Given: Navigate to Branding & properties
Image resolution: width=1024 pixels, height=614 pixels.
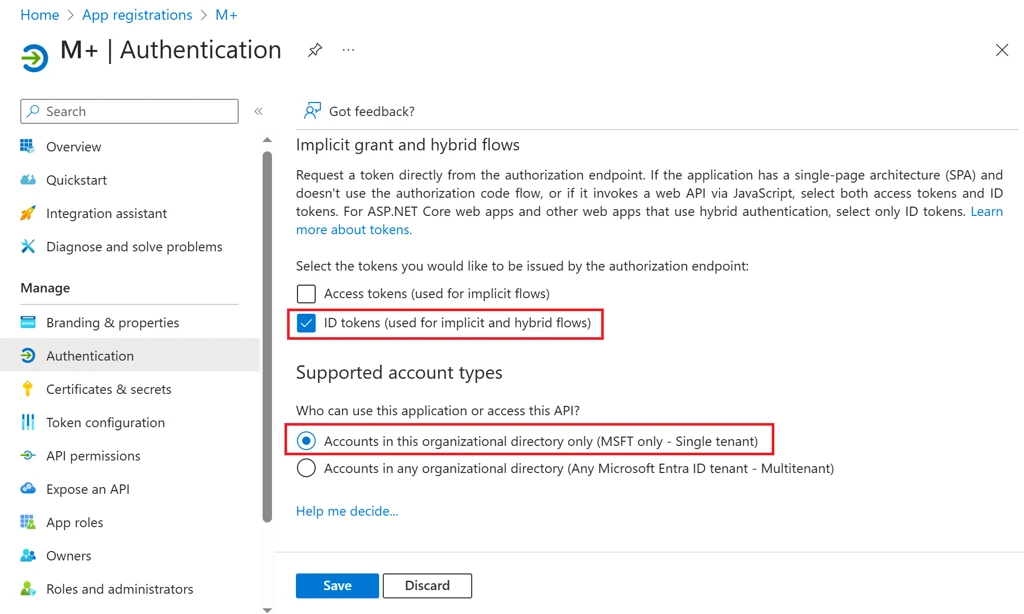Looking at the screenshot, I should 112,322.
